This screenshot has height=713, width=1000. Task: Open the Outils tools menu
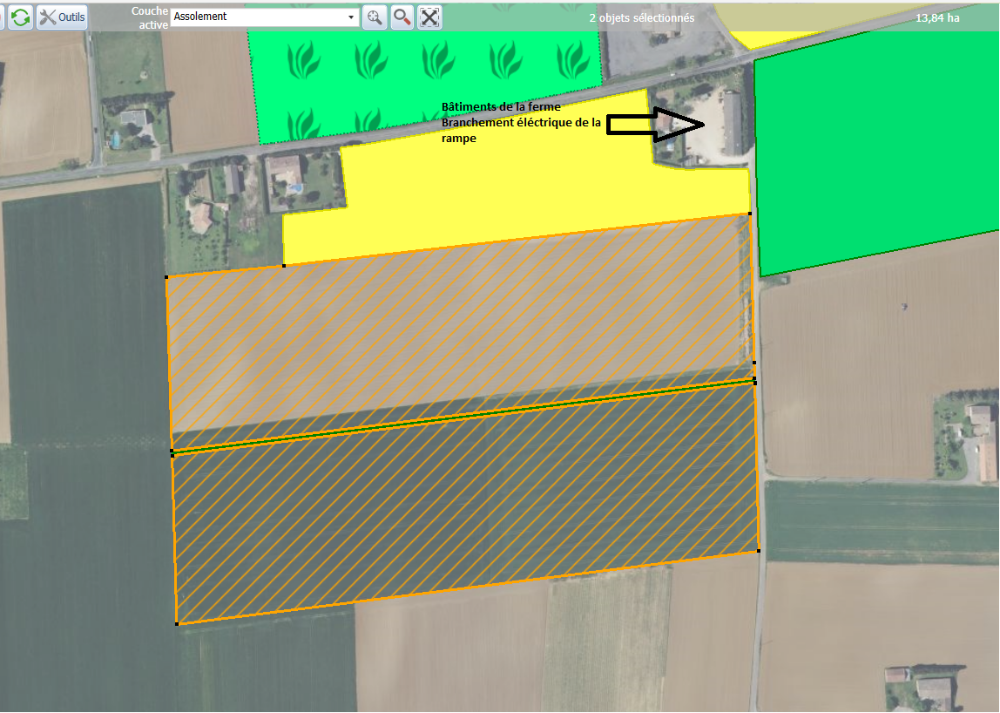pyautogui.click(x=62, y=17)
